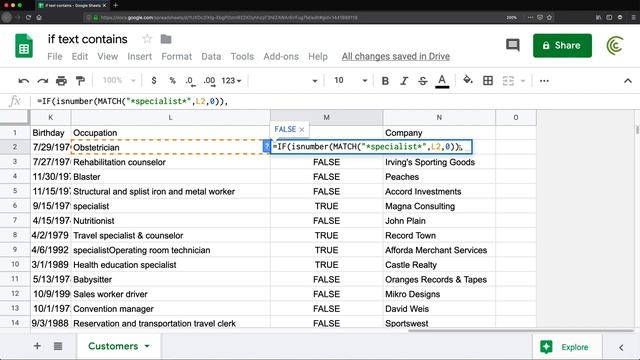Open the Data menu
The image size is (640, 360).
[211, 56]
